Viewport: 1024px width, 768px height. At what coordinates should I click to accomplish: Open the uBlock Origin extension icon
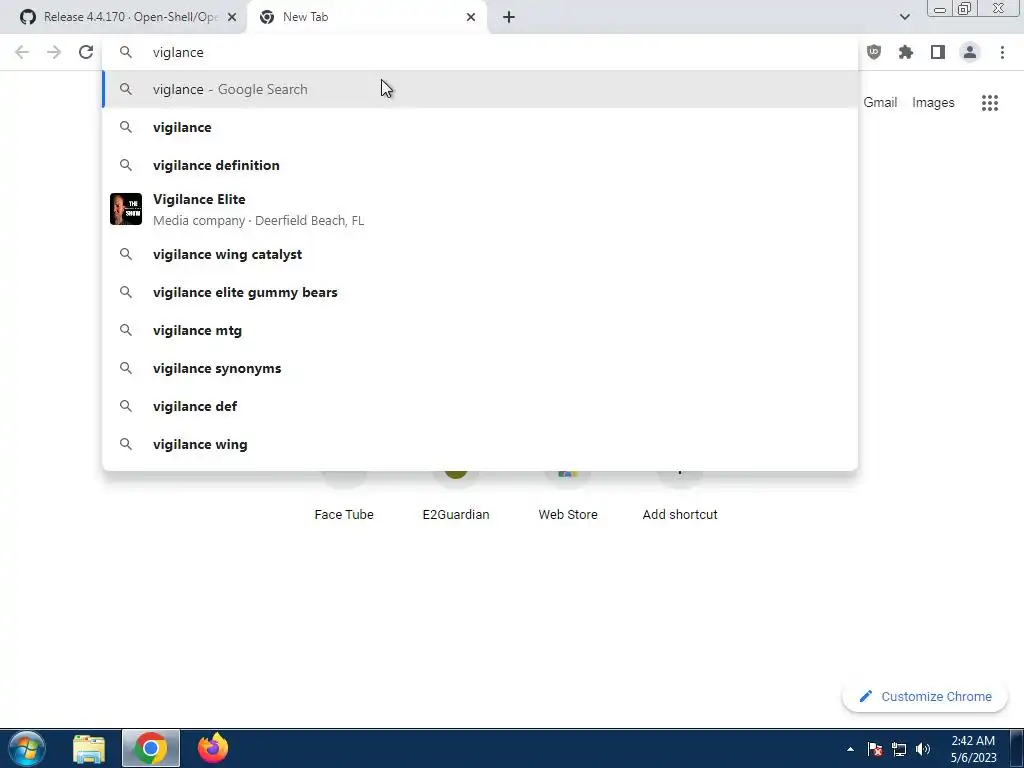click(x=874, y=52)
